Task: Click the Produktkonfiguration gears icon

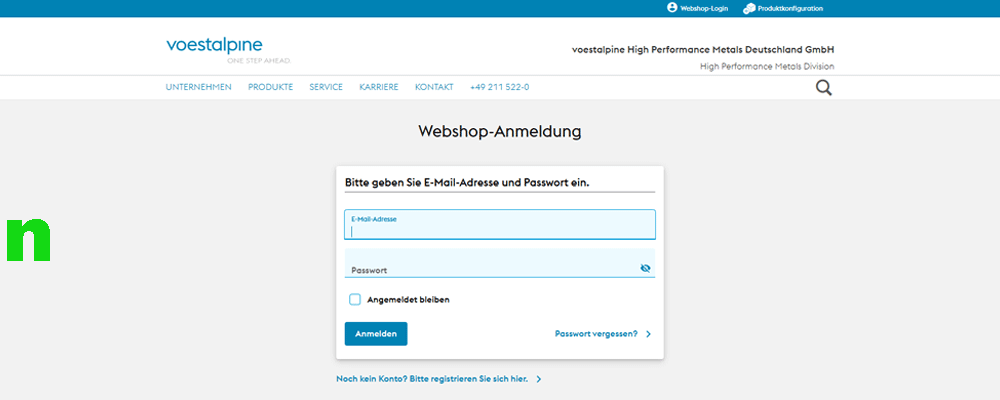Action: [749, 8]
